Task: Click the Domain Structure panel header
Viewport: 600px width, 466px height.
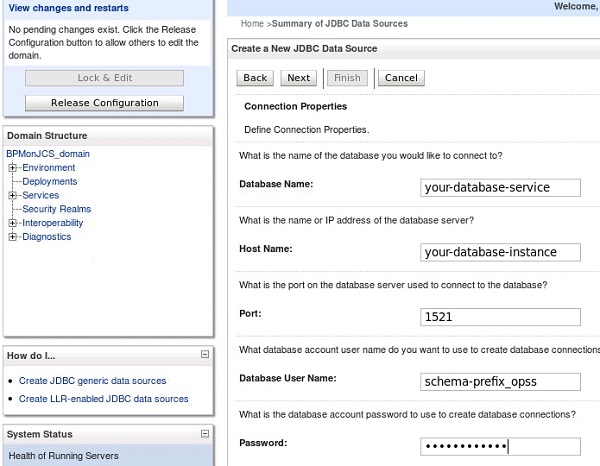Action: (108, 136)
